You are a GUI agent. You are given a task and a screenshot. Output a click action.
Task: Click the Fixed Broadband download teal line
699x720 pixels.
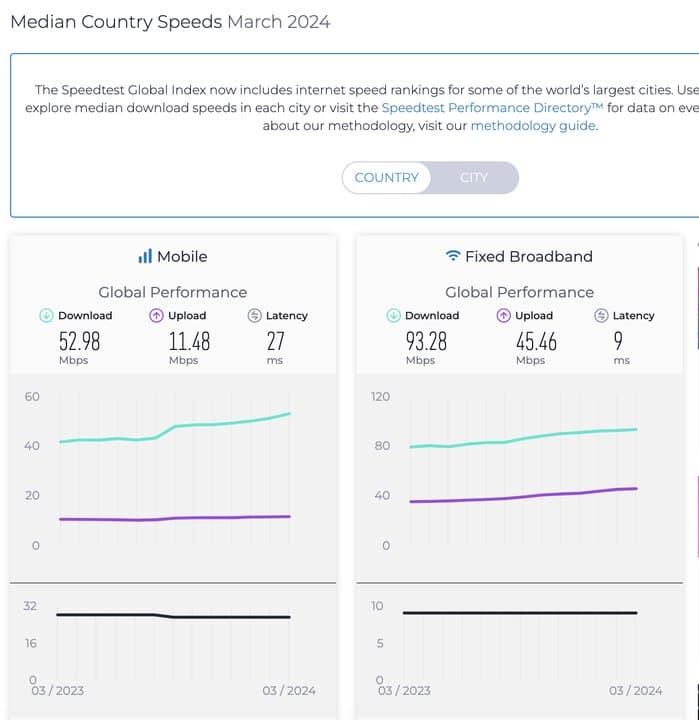[560, 434]
